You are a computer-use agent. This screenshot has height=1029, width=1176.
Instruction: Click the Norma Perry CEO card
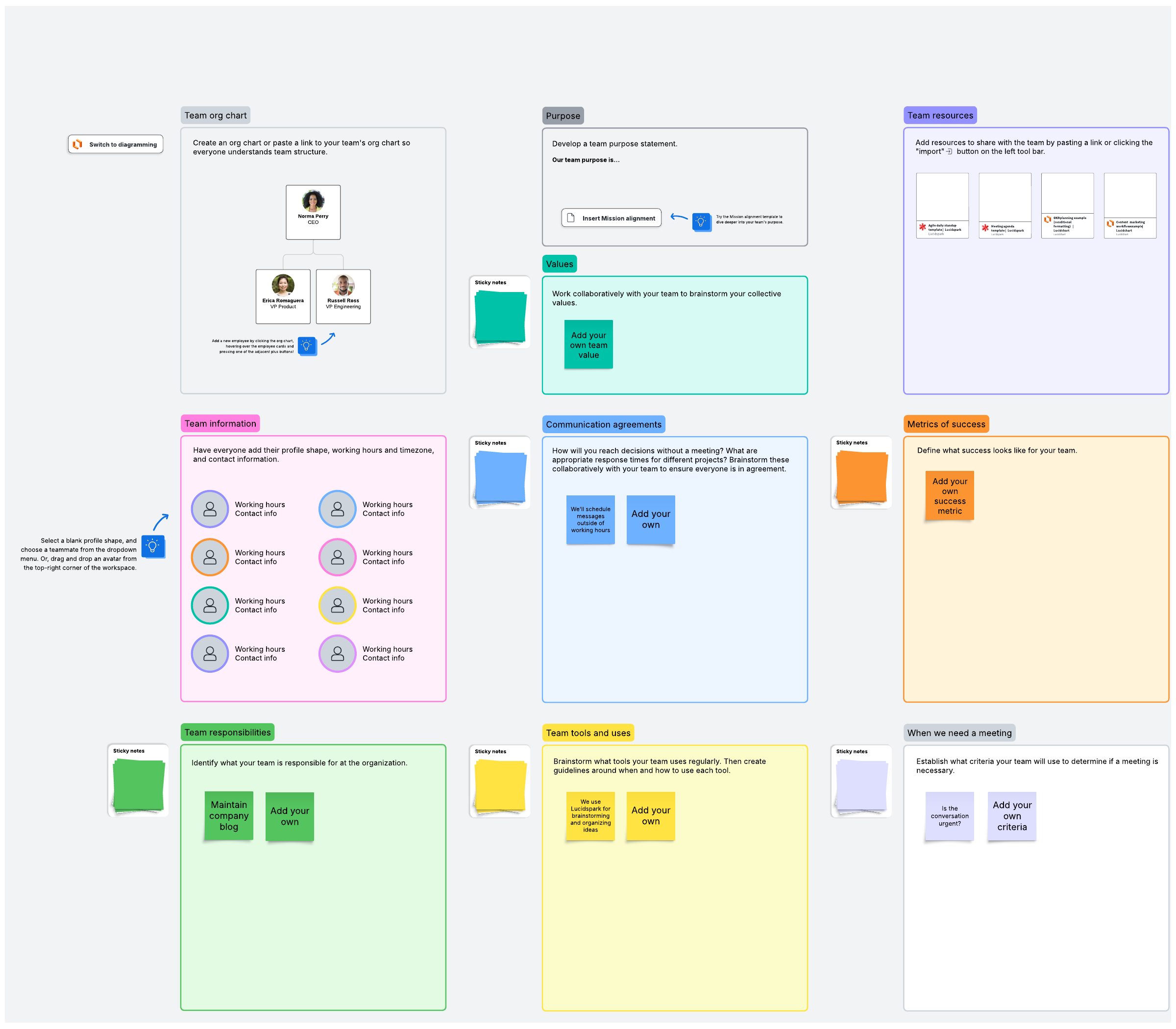pos(313,212)
